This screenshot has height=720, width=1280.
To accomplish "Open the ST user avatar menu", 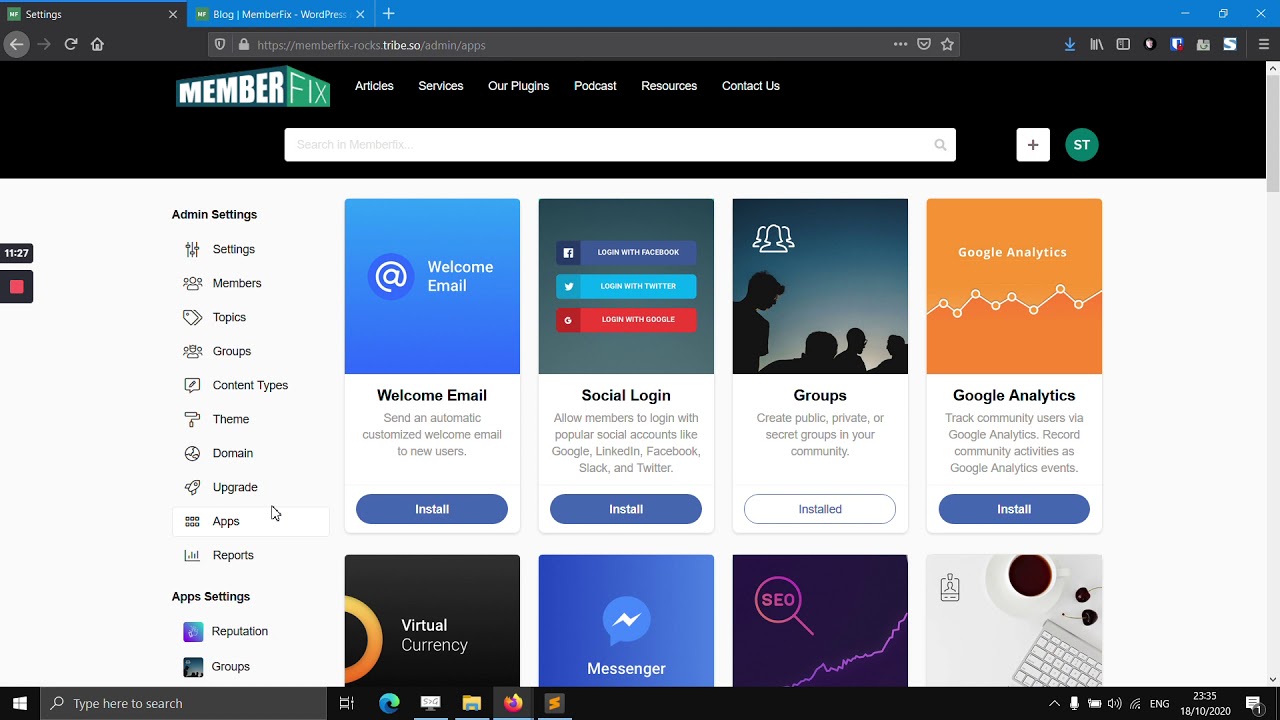I will (1082, 145).
